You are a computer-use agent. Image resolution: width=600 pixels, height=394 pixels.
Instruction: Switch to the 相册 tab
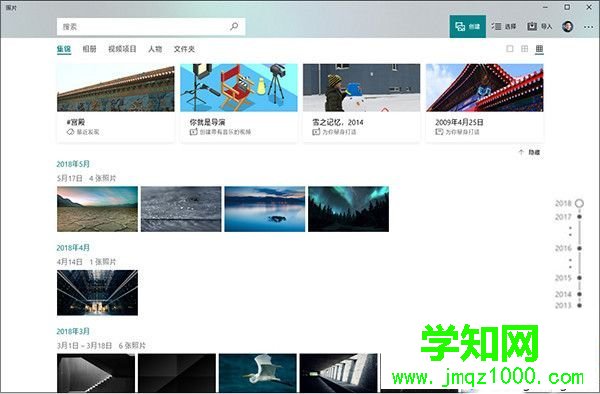tap(89, 49)
